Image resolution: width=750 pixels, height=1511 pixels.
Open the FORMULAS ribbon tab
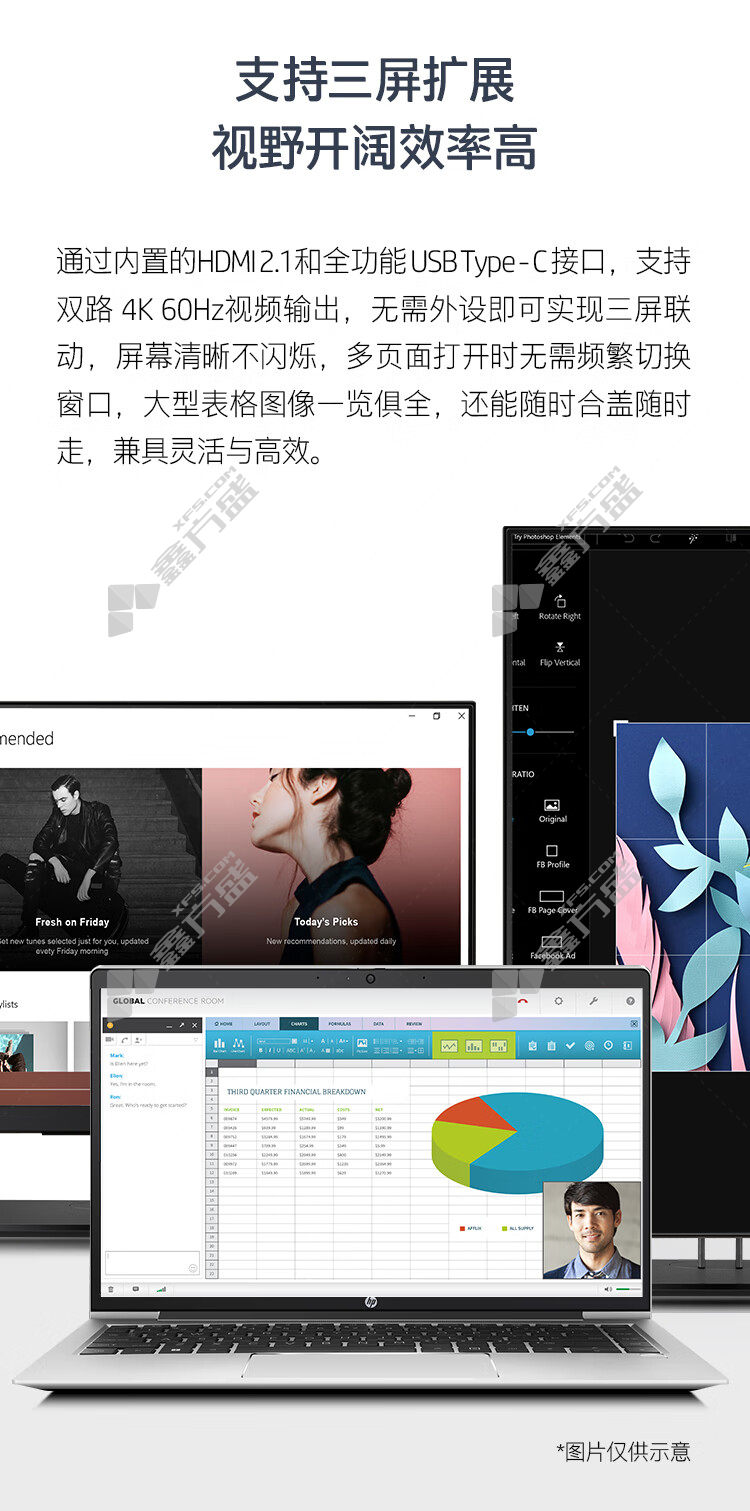point(340,1024)
